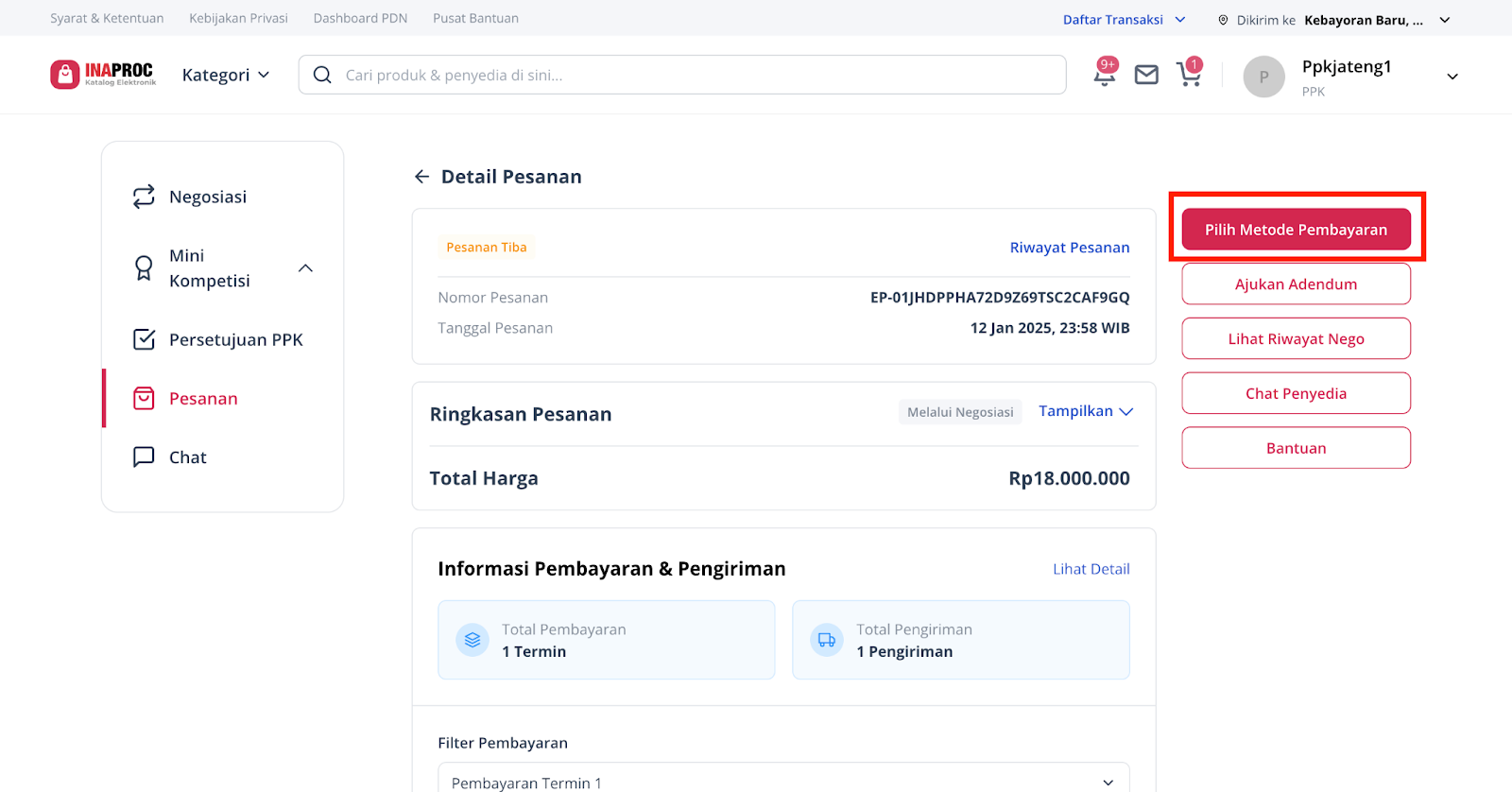
Task: Open Kebijakan Privasi link
Action: pyautogui.click(x=238, y=18)
